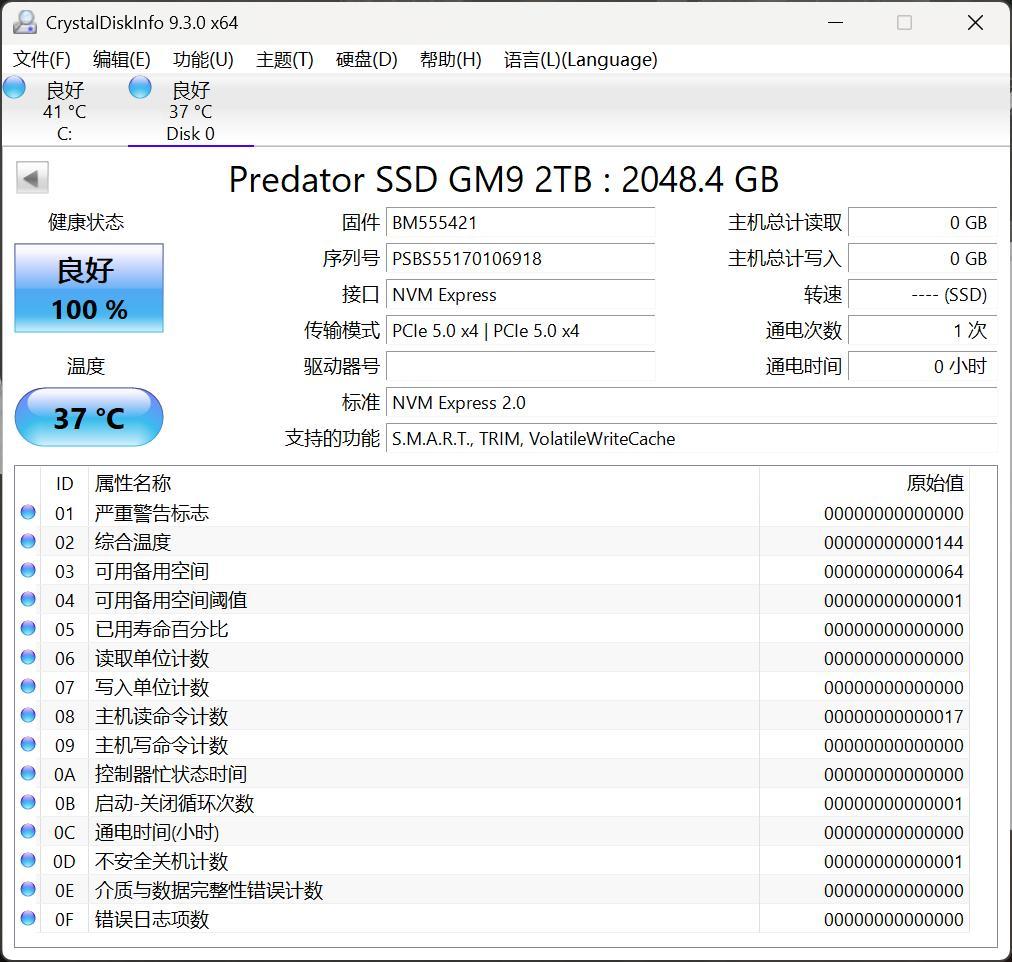Click the status dot for attribute 09
Image resolution: width=1012 pixels, height=962 pixels.
[28, 745]
